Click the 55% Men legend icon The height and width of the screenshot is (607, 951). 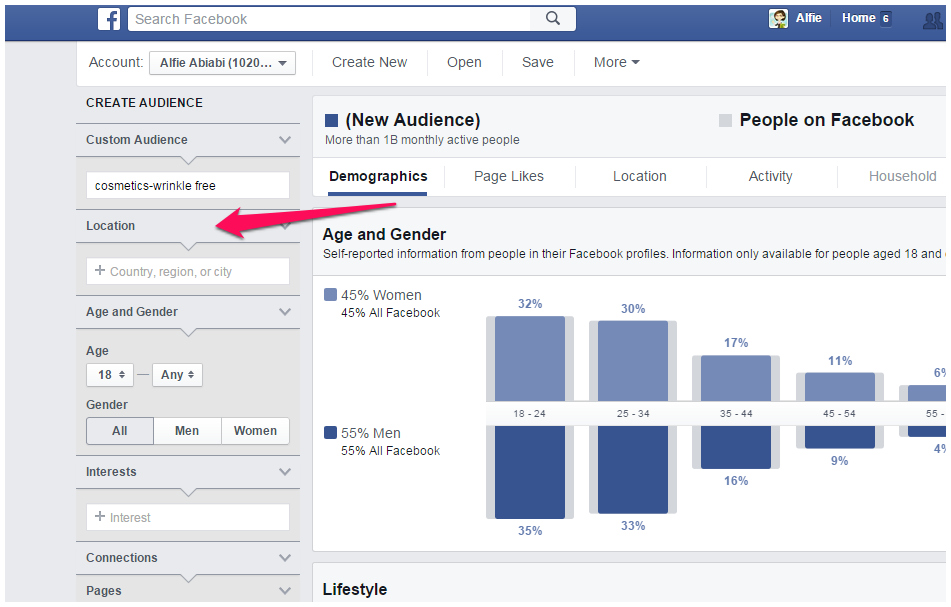(x=330, y=433)
